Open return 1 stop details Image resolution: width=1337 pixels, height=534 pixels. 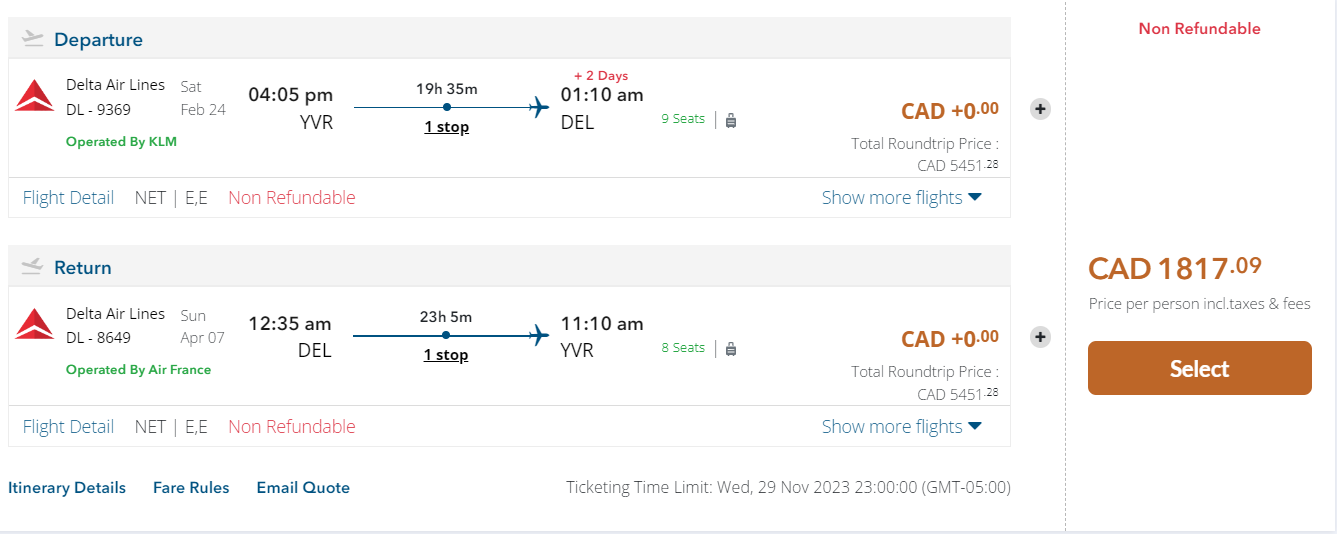click(x=446, y=355)
